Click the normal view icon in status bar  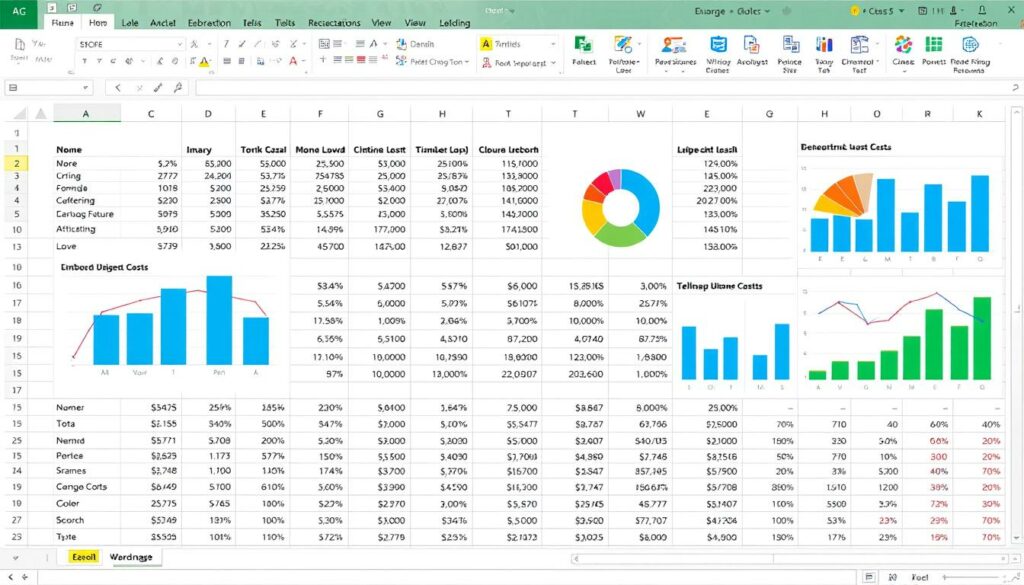pyautogui.click(x=869, y=577)
